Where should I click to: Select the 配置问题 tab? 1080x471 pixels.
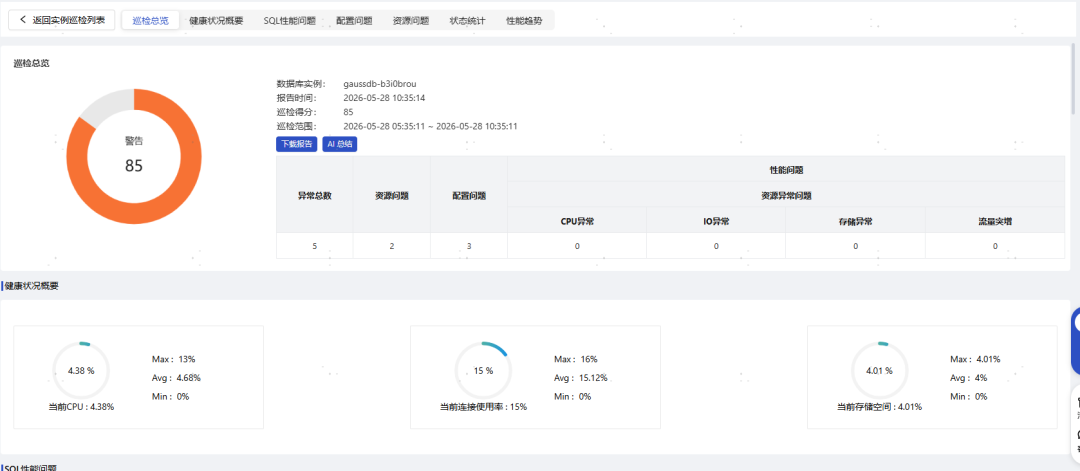(354, 21)
